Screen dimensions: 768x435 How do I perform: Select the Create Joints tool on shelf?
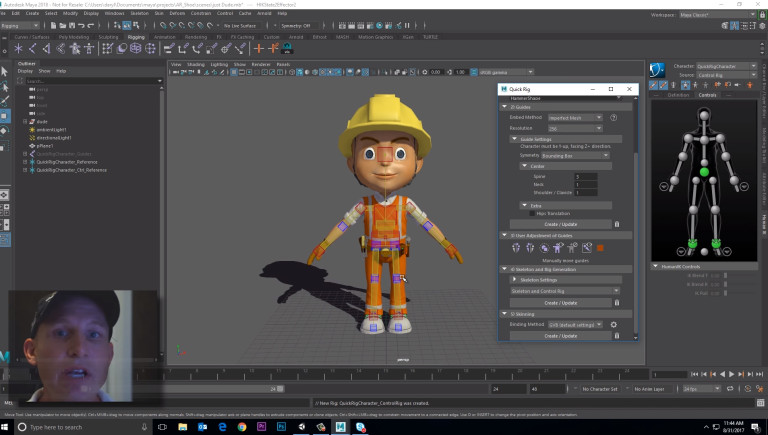[32, 48]
